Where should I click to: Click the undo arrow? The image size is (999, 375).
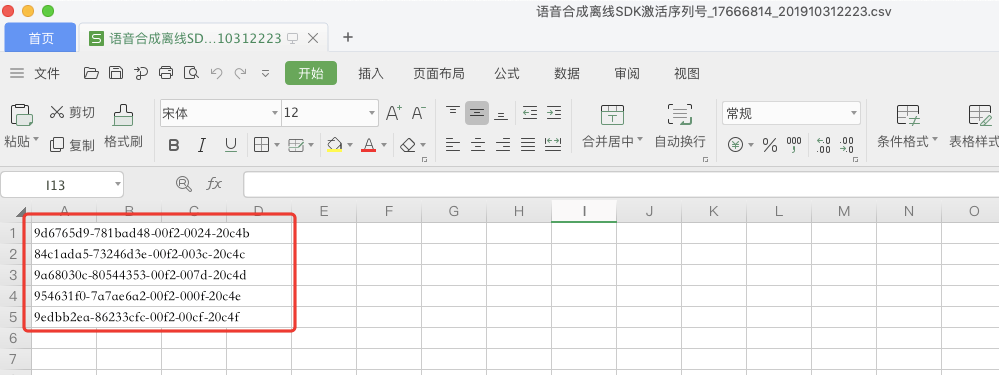[x=216, y=73]
